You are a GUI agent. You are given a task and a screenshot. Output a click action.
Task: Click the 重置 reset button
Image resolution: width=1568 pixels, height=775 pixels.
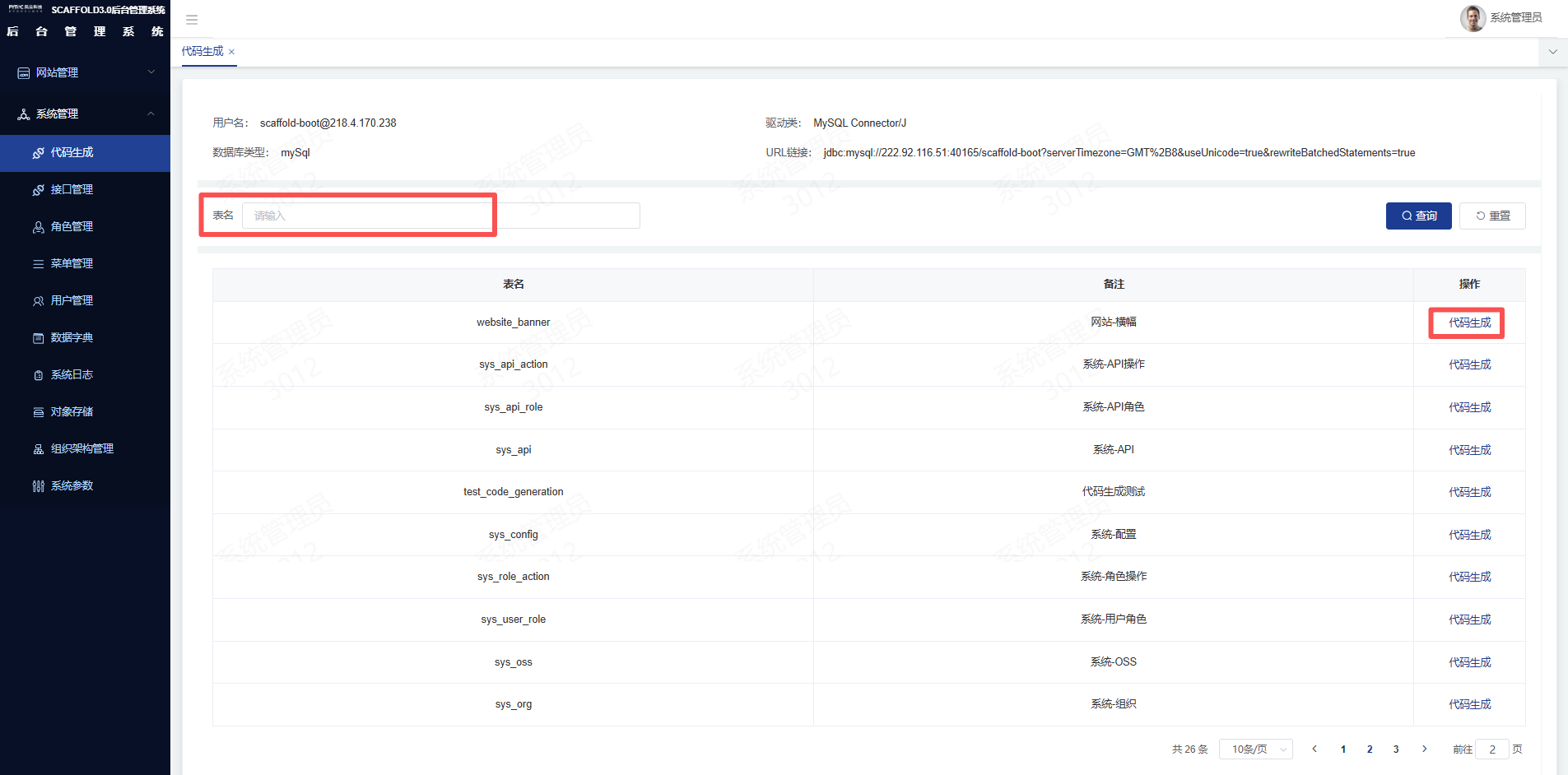point(1492,216)
